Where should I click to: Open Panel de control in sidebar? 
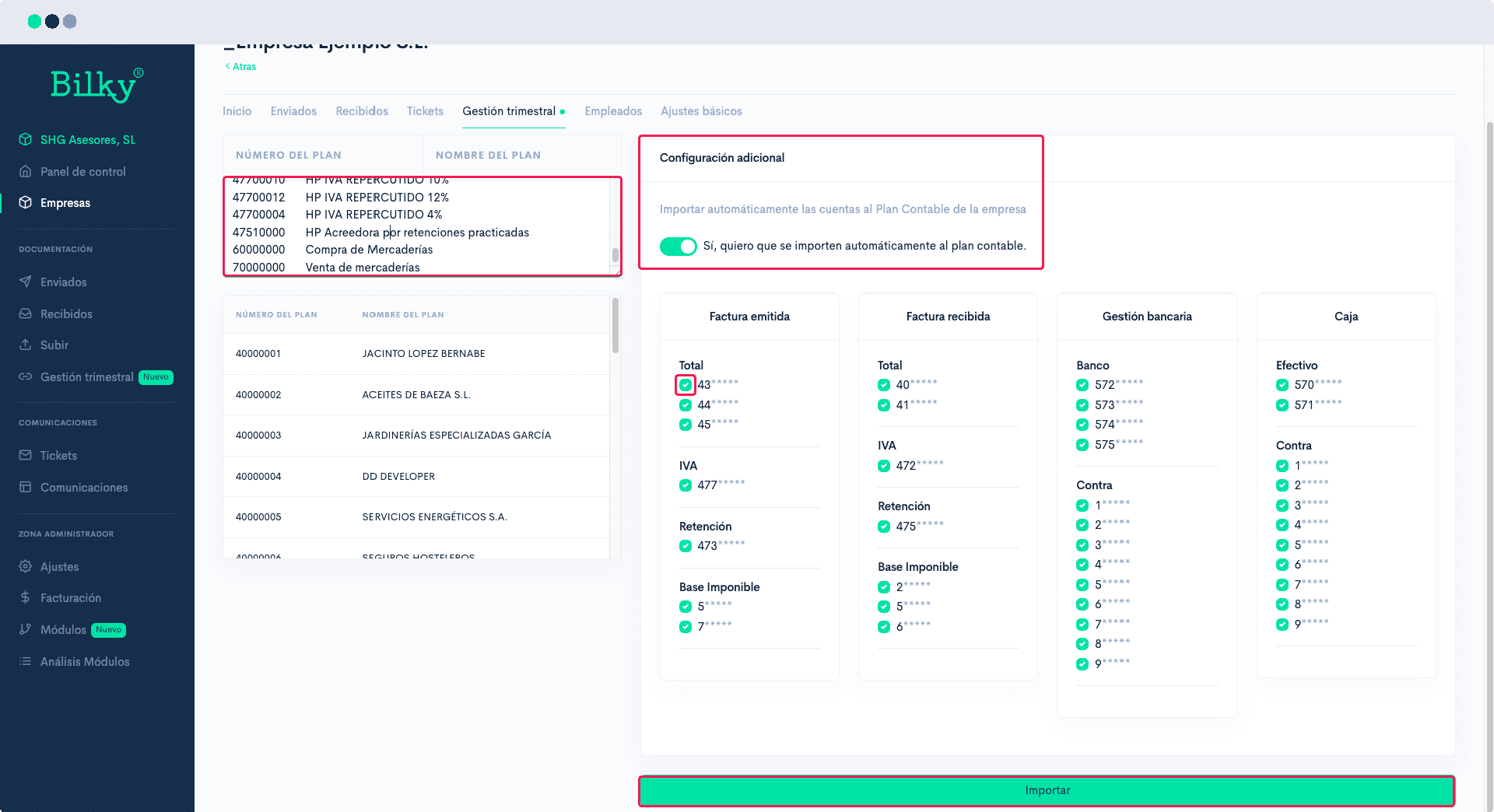(x=82, y=171)
